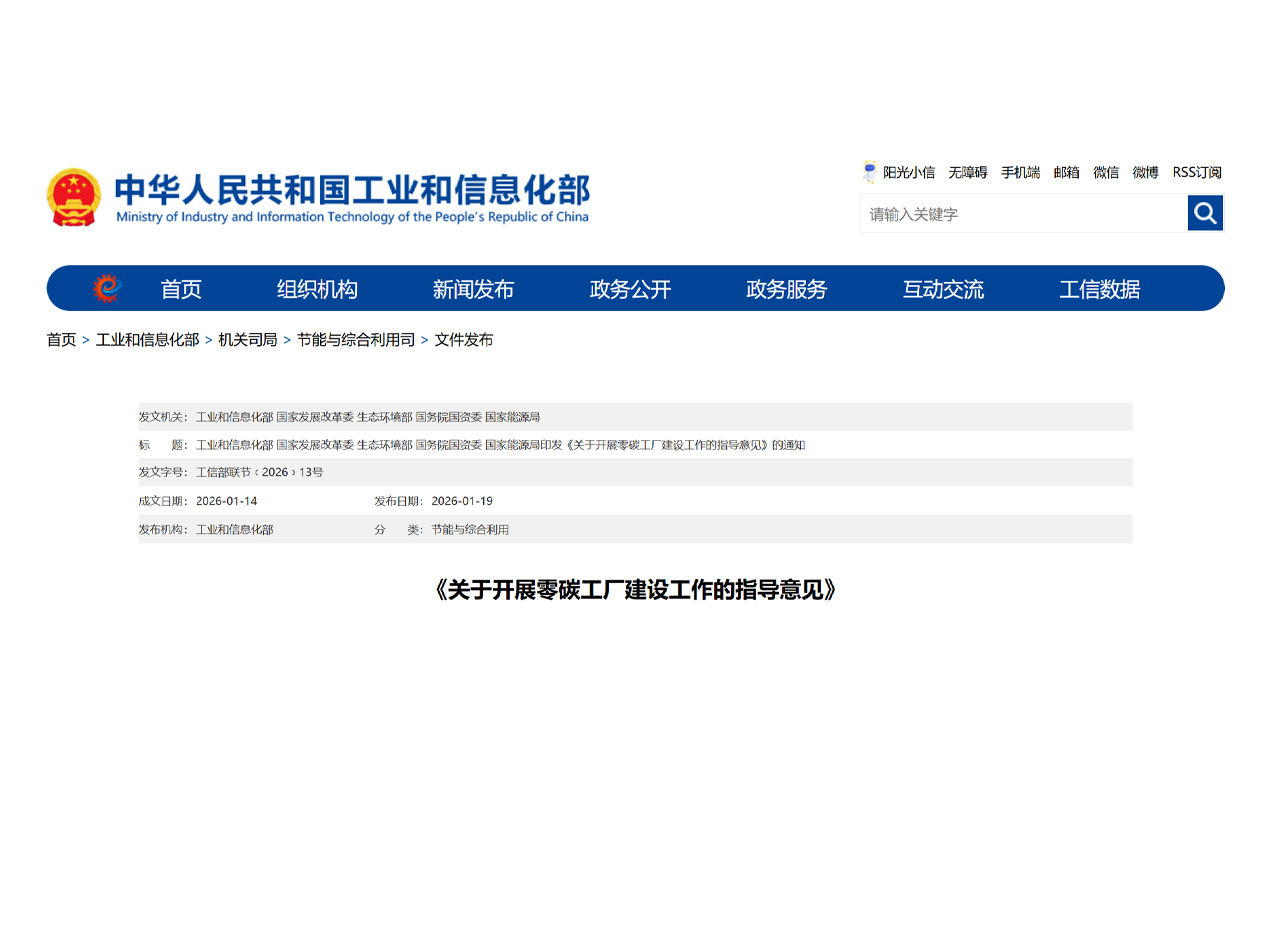Viewport: 1276px width, 930px height.
Task: Open the 微博 link
Action: point(1145,172)
